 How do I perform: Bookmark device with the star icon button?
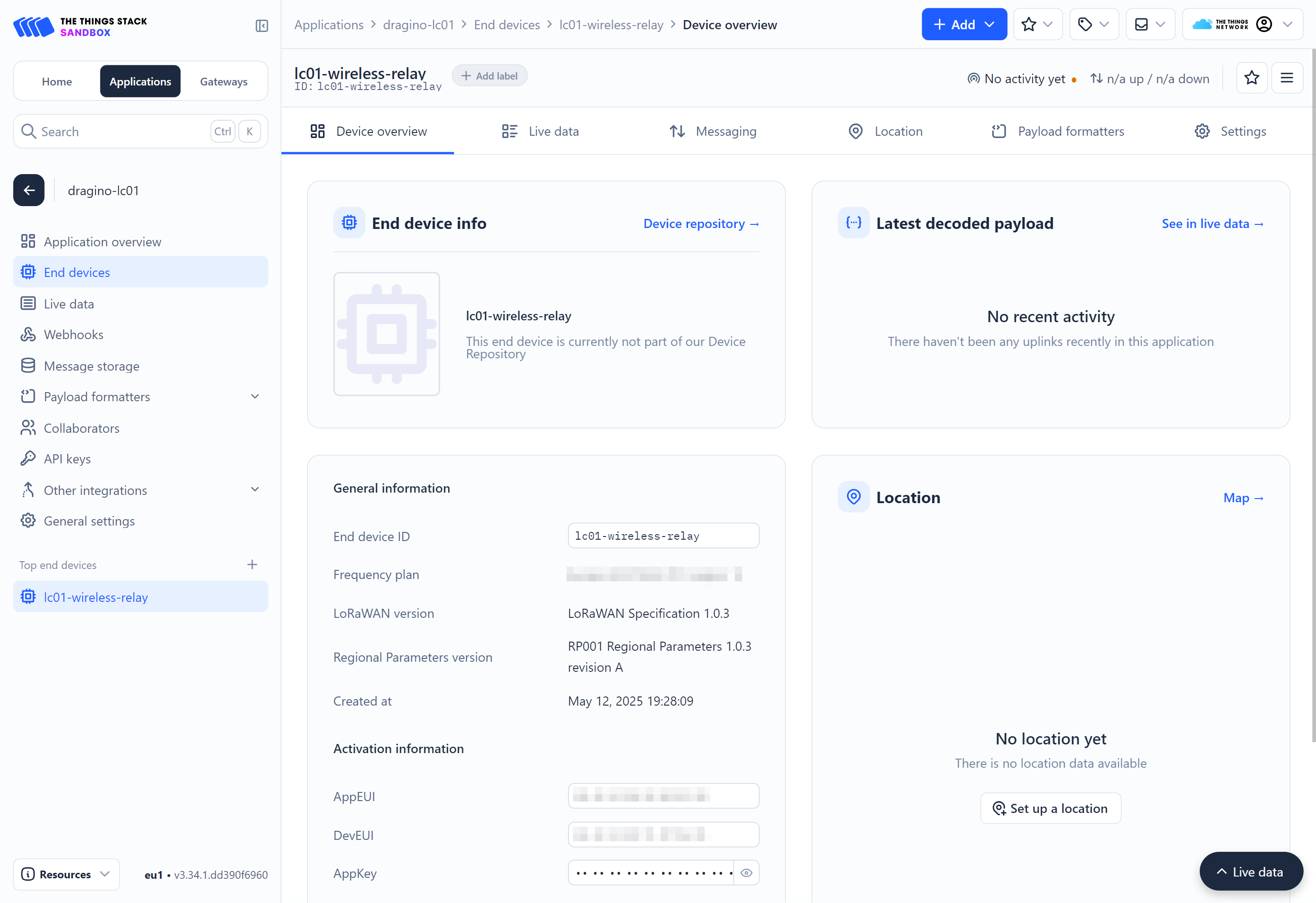(x=1251, y=78)
